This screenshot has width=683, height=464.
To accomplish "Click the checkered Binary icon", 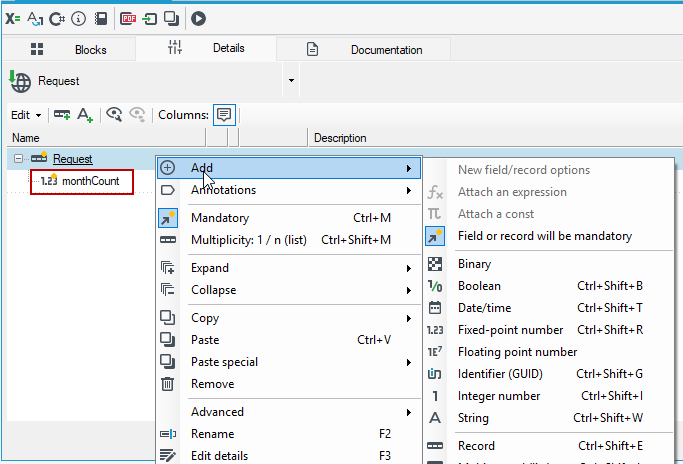I will 435,264.
